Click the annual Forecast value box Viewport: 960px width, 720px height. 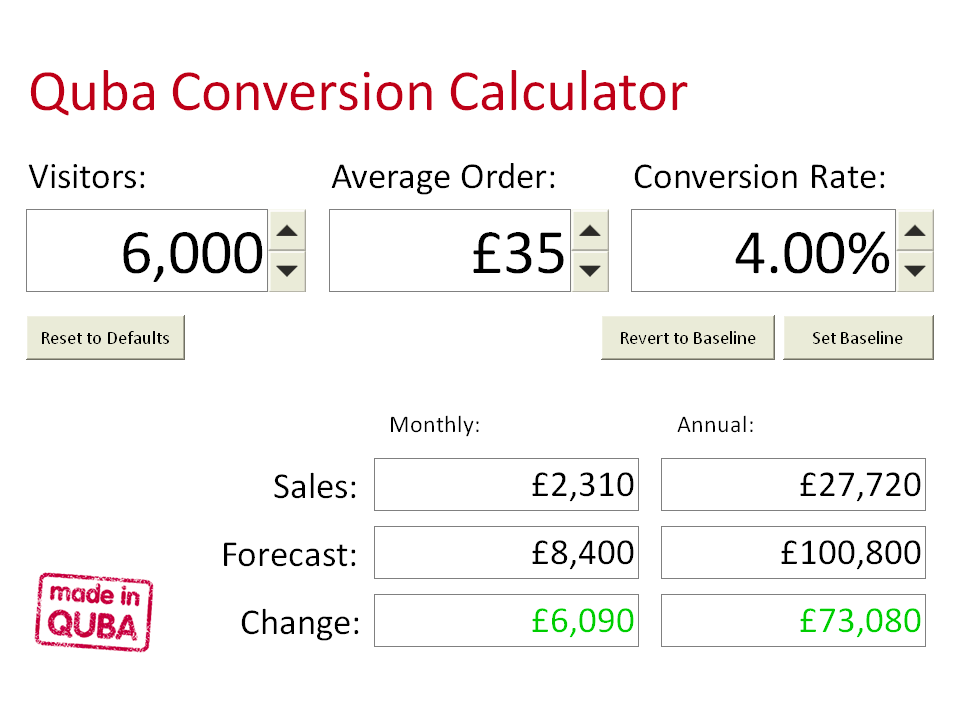tap(793, 552)
